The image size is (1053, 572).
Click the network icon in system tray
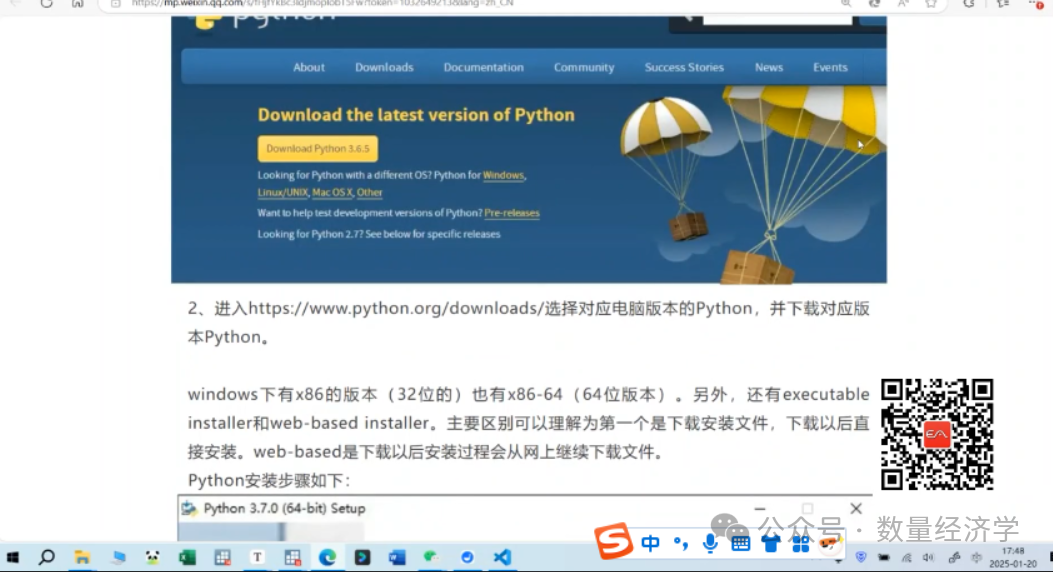click(x=907, y=558)
